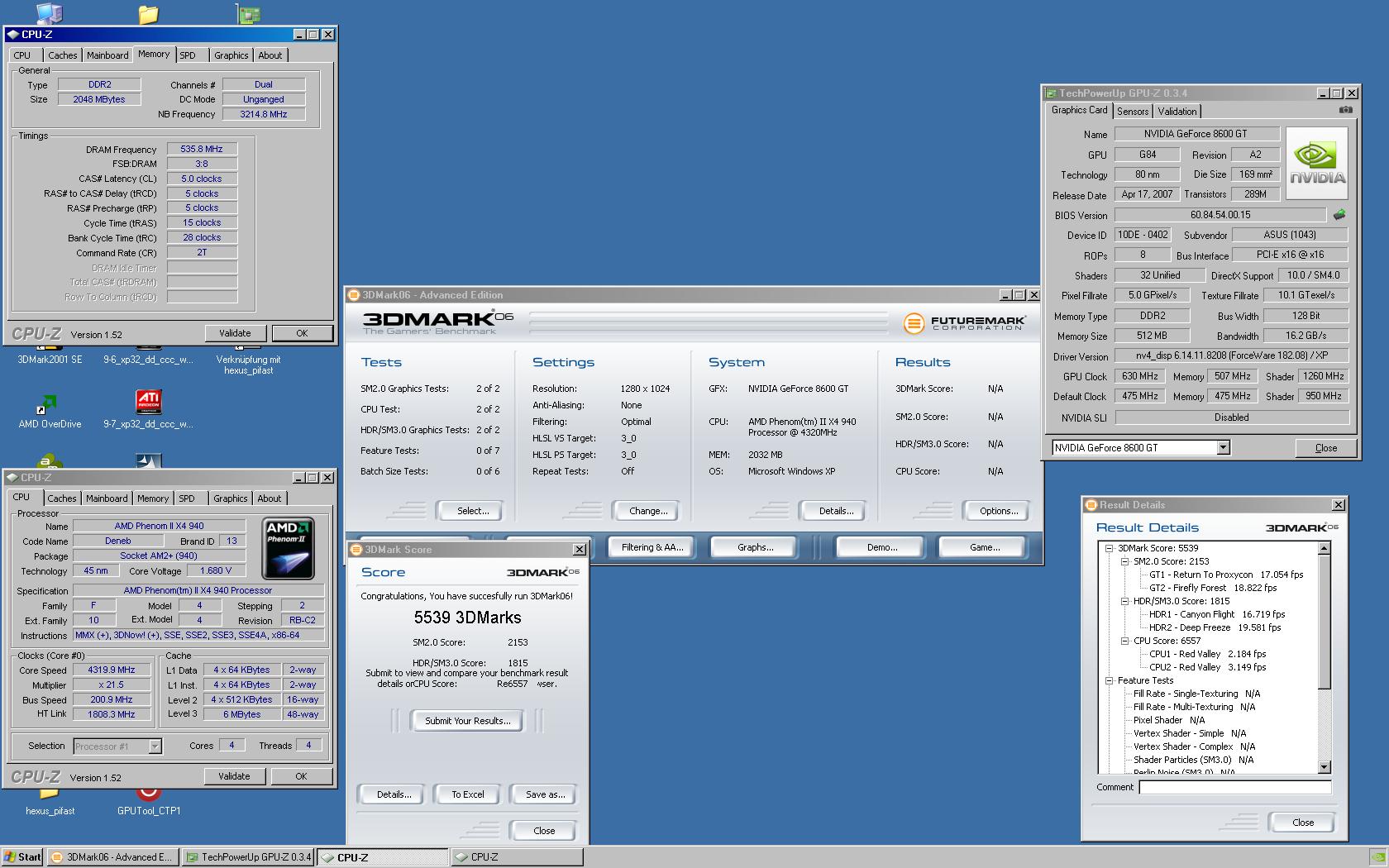Screen dimensions: 1389x868
Task: Open the Windows Start button
Action: 23,857
